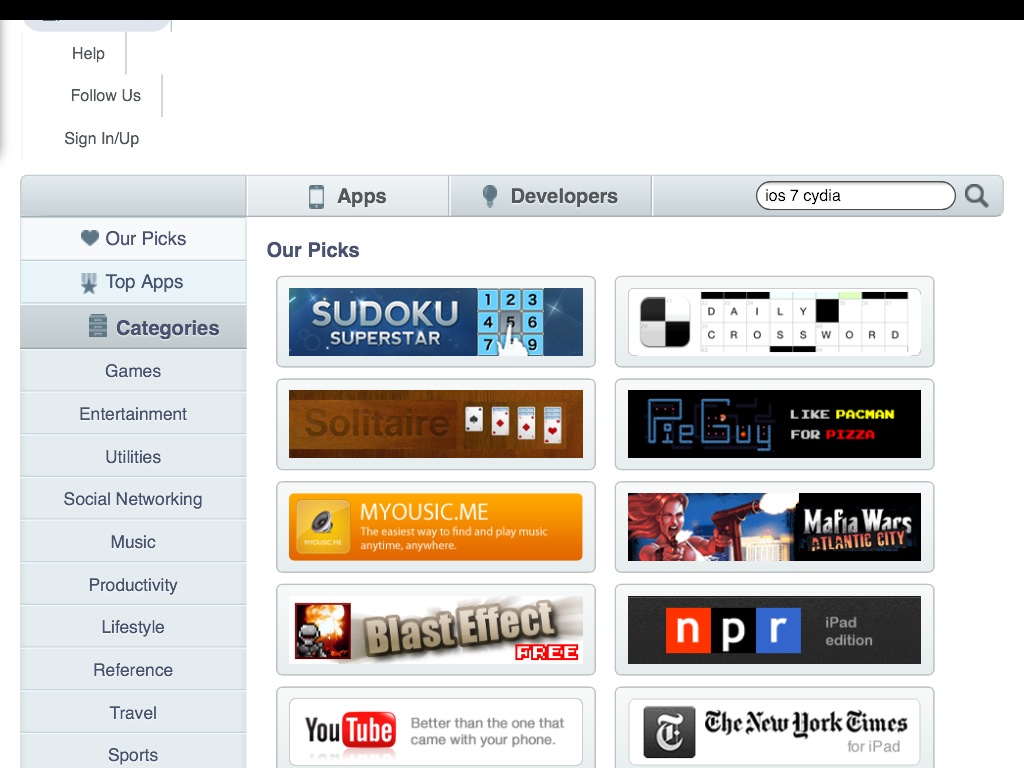Click the search field containing ios 7 cydia

pyautogui.click(x=855, y=196)
